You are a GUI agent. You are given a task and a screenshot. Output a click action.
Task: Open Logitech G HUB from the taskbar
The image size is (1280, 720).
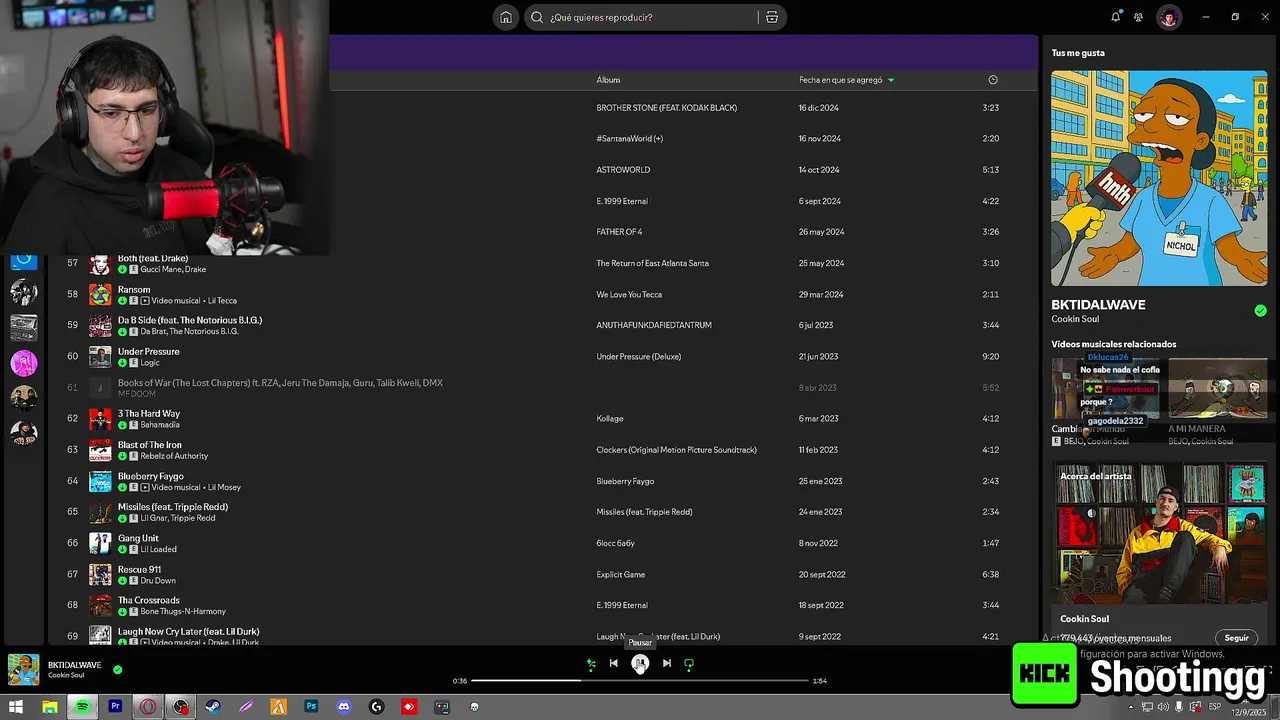coord(376,707)
